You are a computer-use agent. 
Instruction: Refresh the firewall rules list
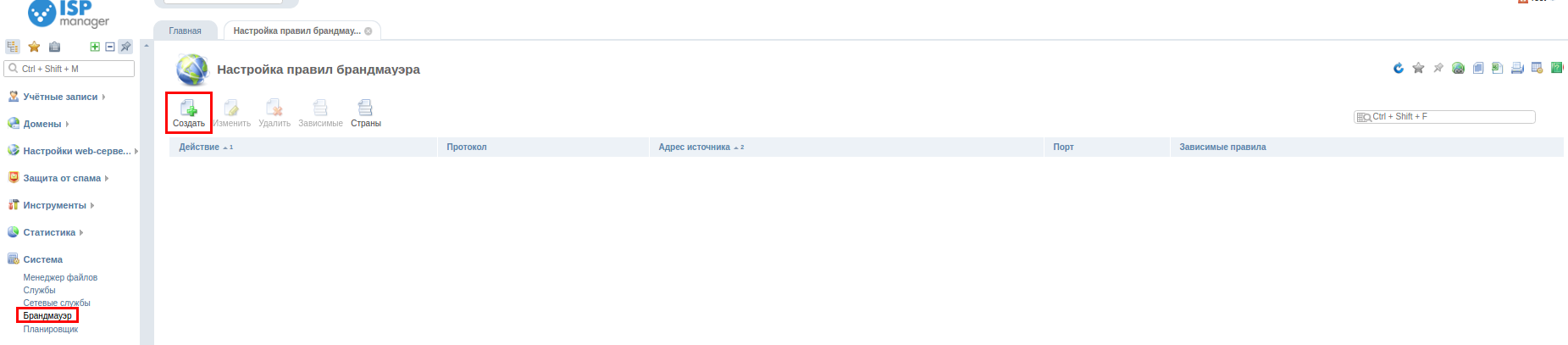(x=1399, y=68)
